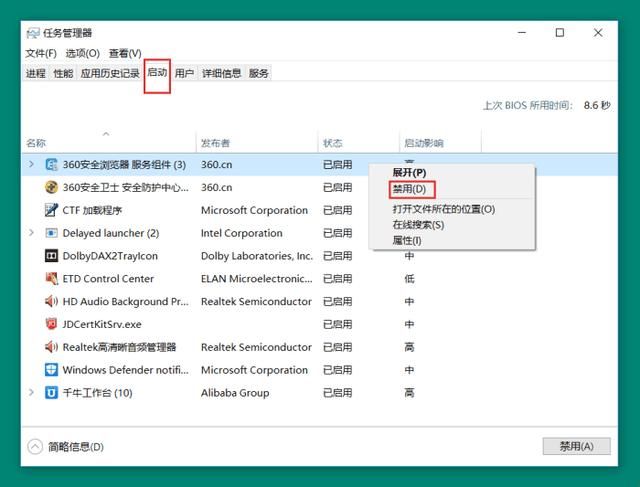Viewport: 640px width, 487px height.
Task: Select the DolbyDAX2TrayIcon name text
Action: pos(110,256)
